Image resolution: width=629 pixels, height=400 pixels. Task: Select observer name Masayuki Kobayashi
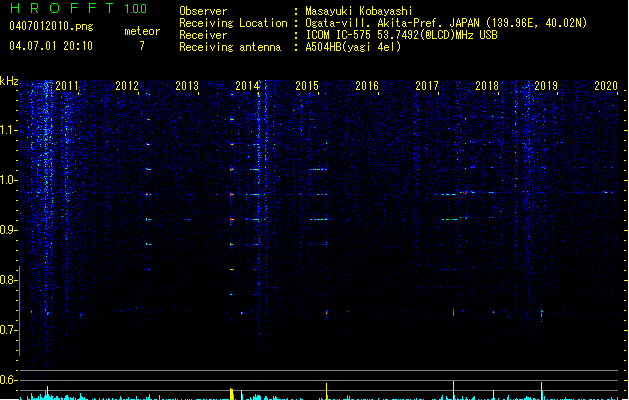pos(359,11)
